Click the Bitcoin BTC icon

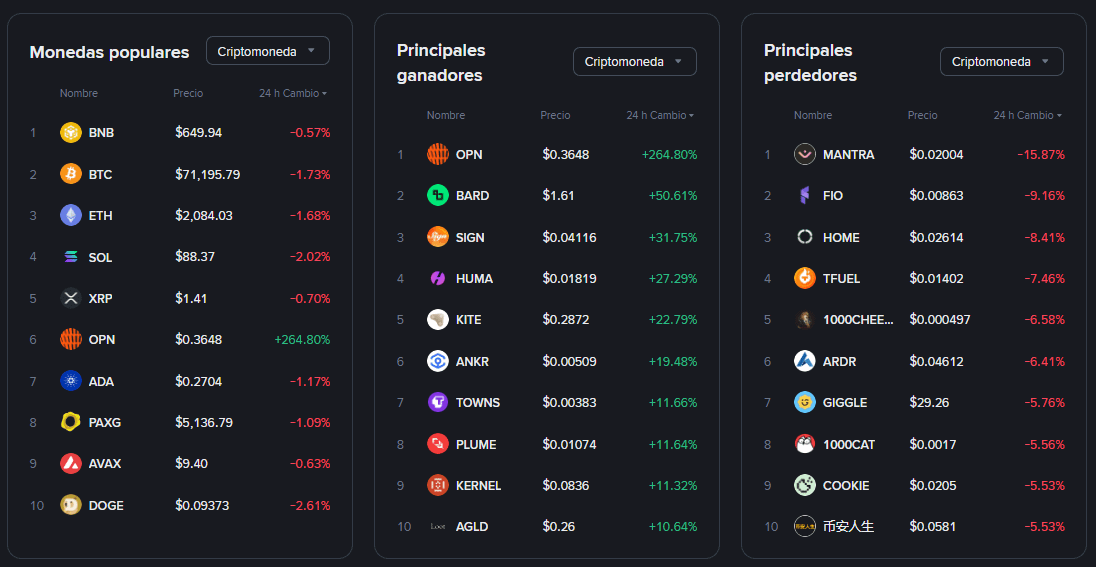point(71,174)
